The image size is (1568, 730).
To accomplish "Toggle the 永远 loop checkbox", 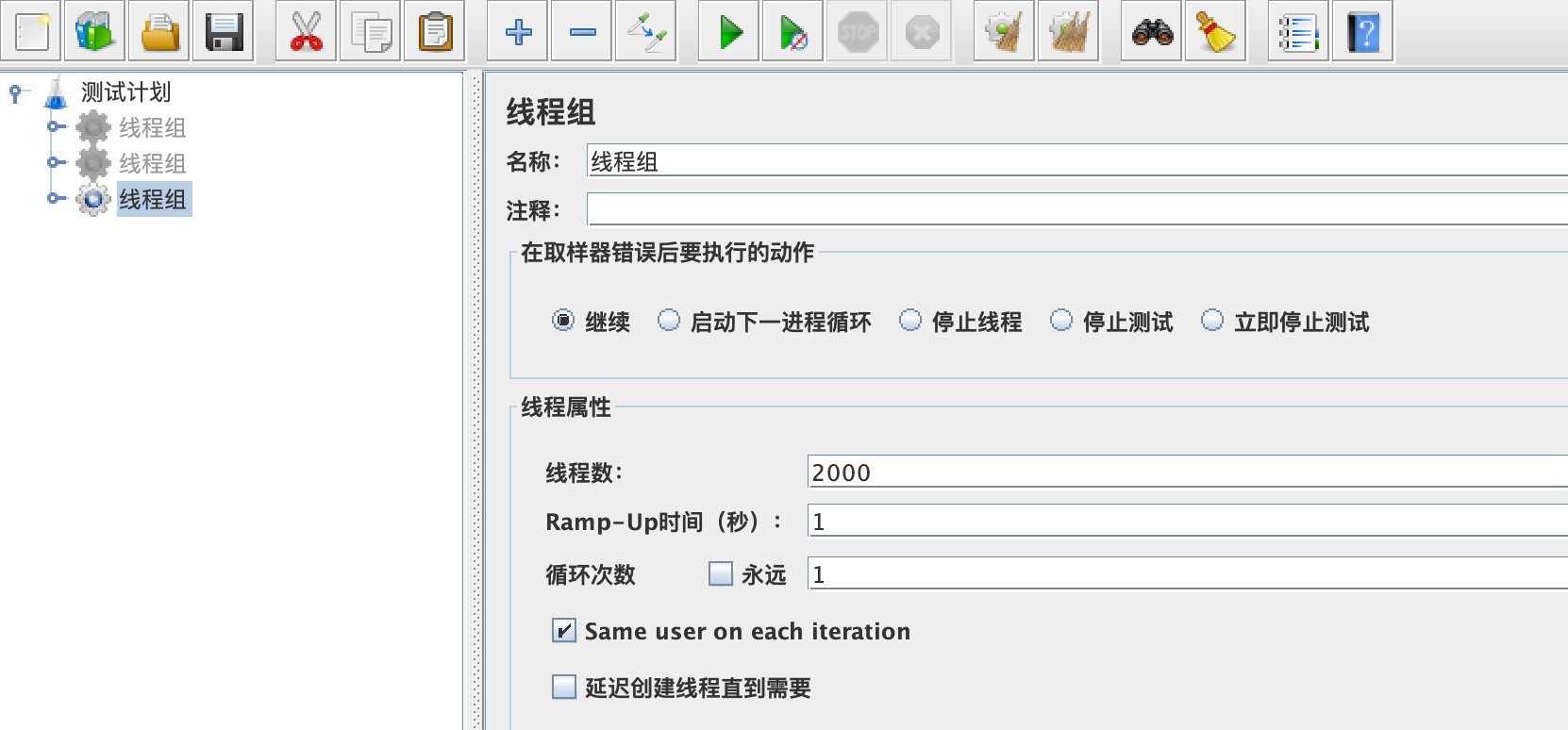I will coord(721,573).
